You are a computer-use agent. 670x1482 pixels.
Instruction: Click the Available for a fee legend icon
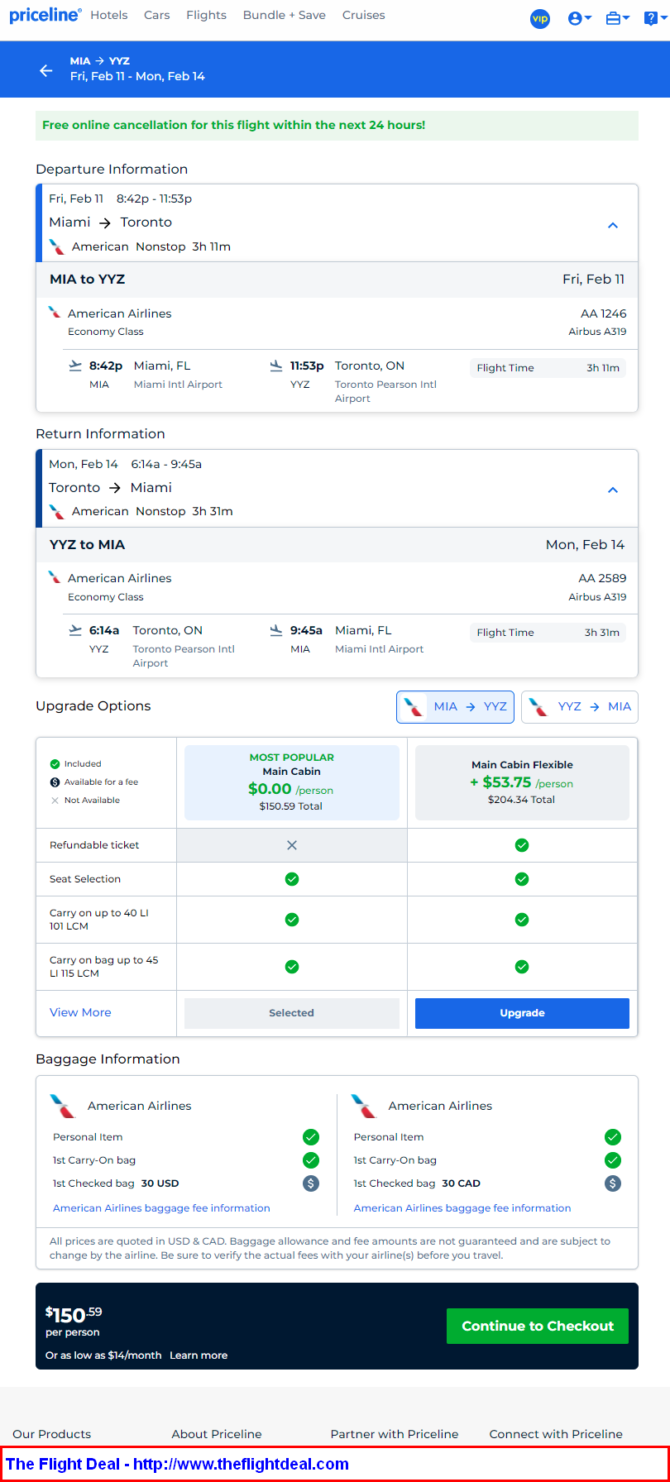click(55, 782)
